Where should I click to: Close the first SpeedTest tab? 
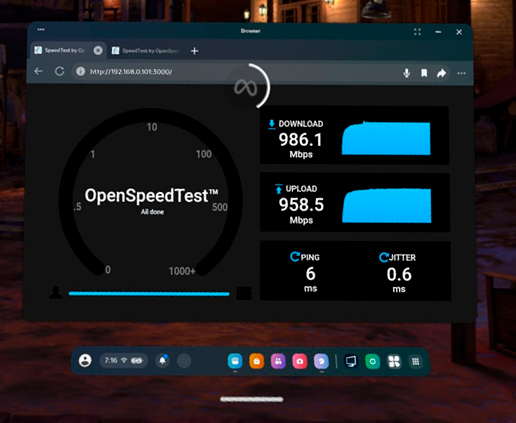click(x=98, y=50)
